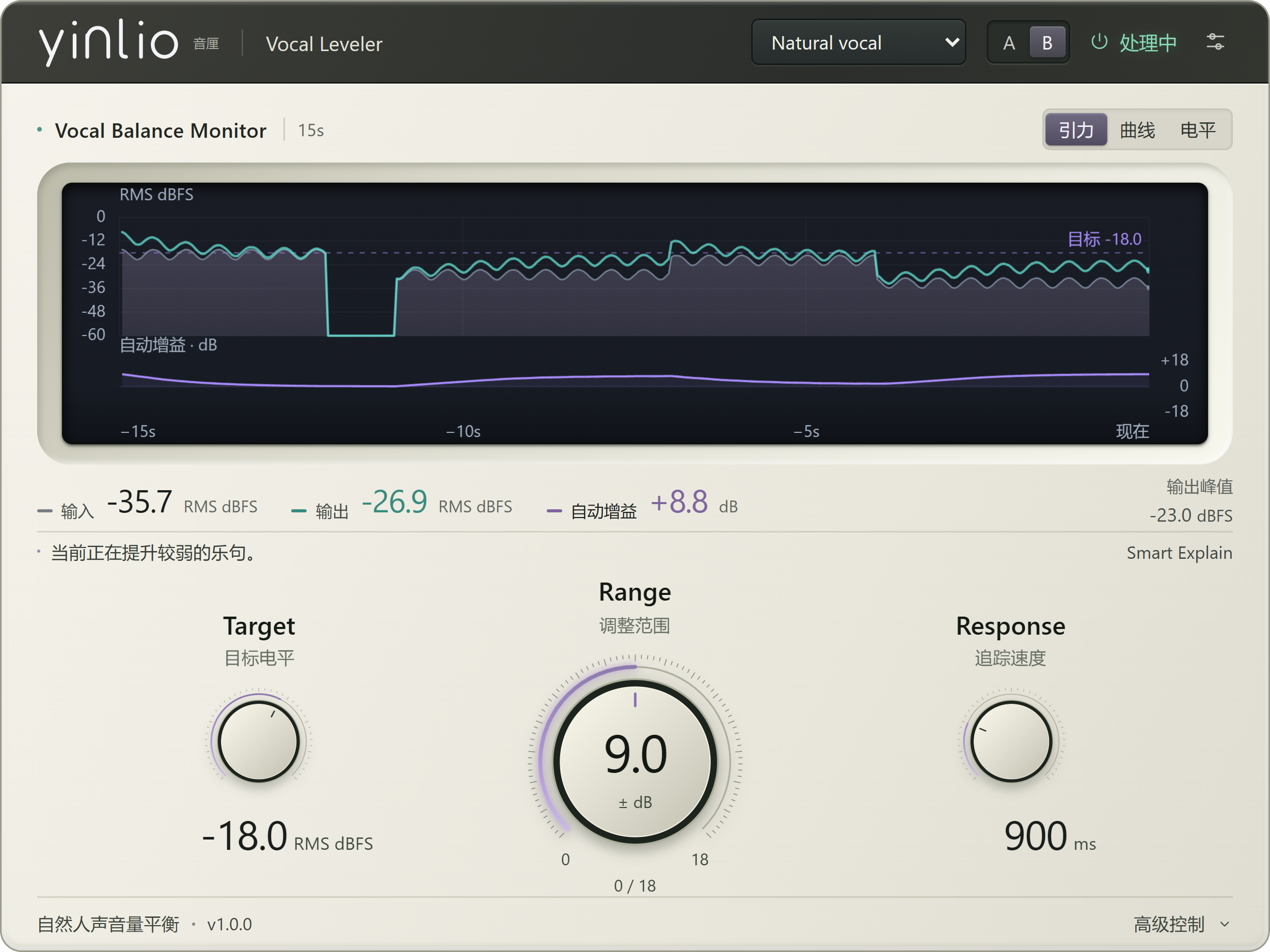Toggle the 处理中 processing state
The height and width of the screenshot is (952, 1270).
click(x=1133, y=43)
